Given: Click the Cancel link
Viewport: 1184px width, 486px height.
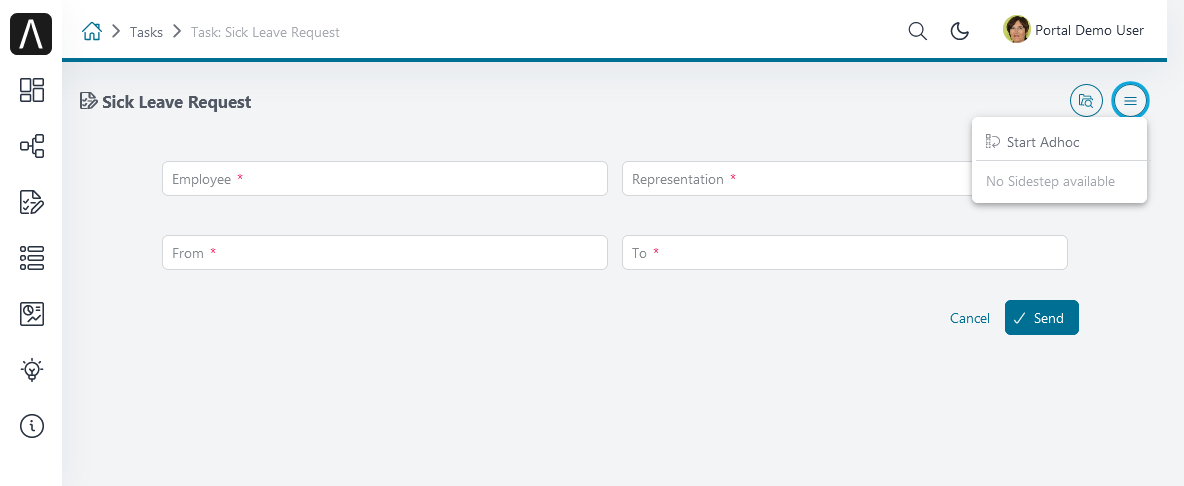Looking at the screenshot, I should point(970,318).
